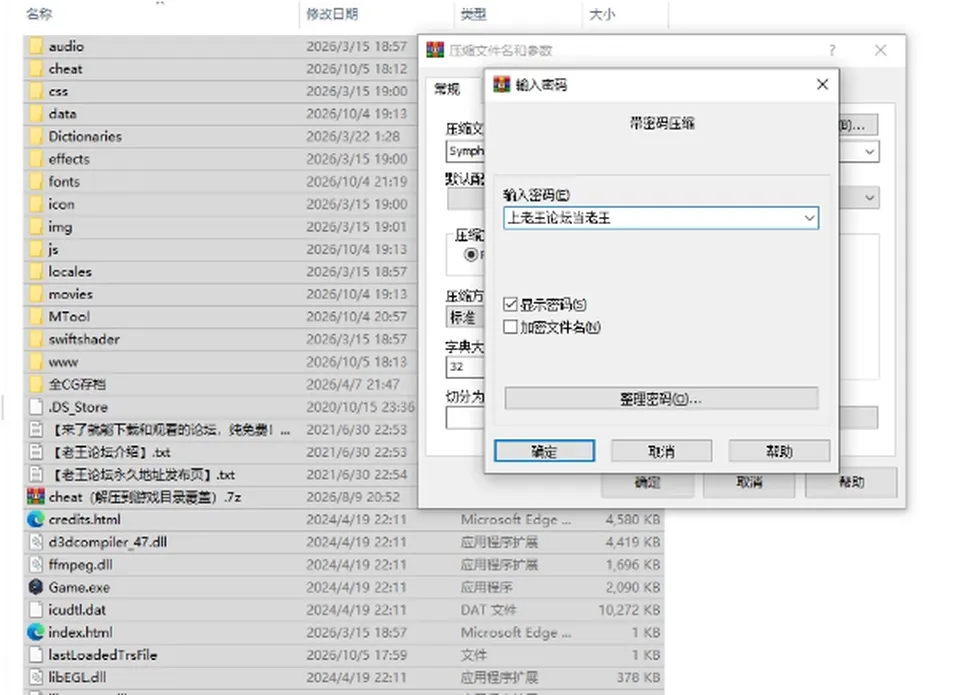Sort by the 名称 column header
This screenshot has height=695, width=960.
click(40, 14)
